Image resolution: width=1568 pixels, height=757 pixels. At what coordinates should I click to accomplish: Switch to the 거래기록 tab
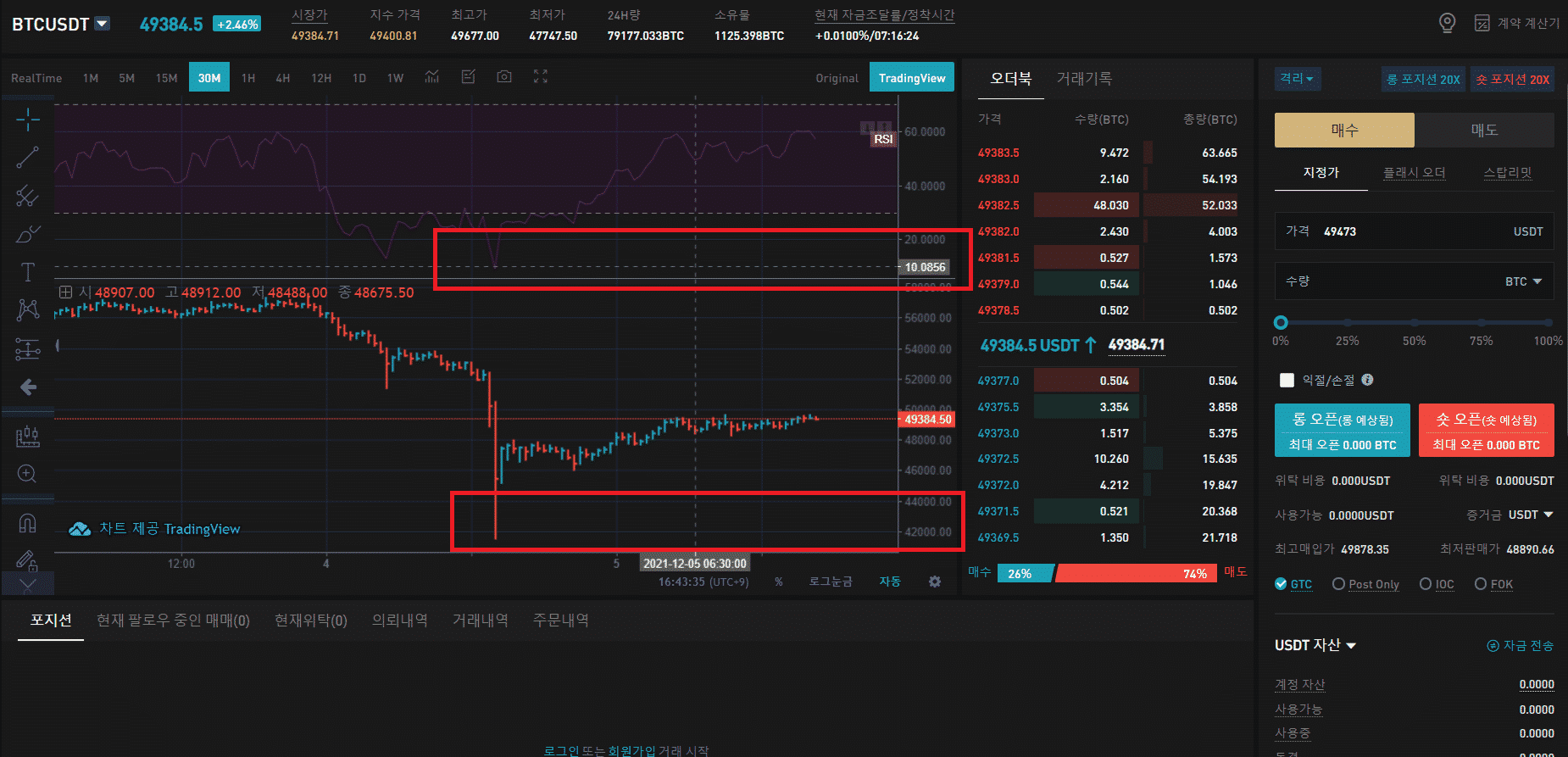1084,79
